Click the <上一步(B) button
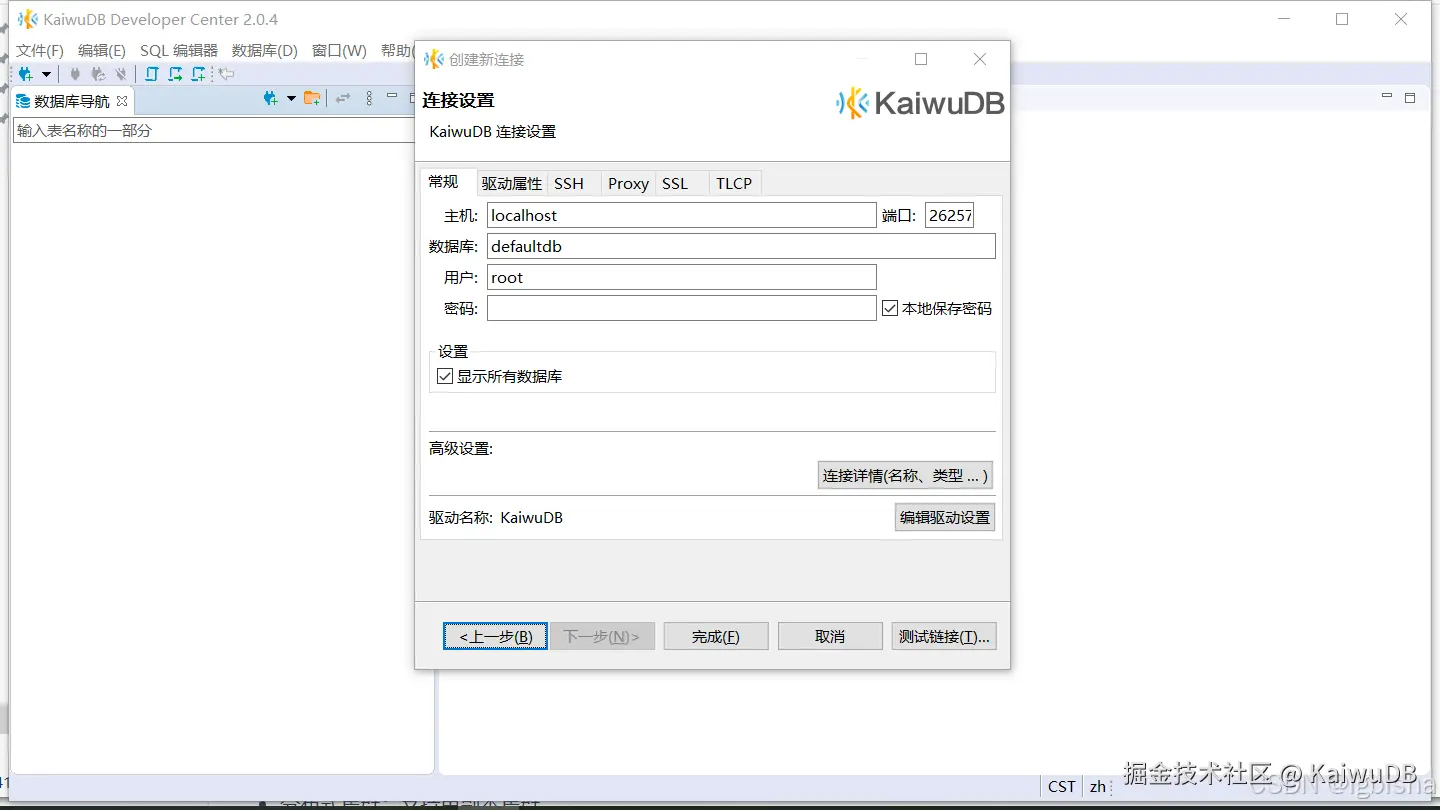Viewport: 1440px width, 810px height. pyautogui.click(x=495, y=636)
